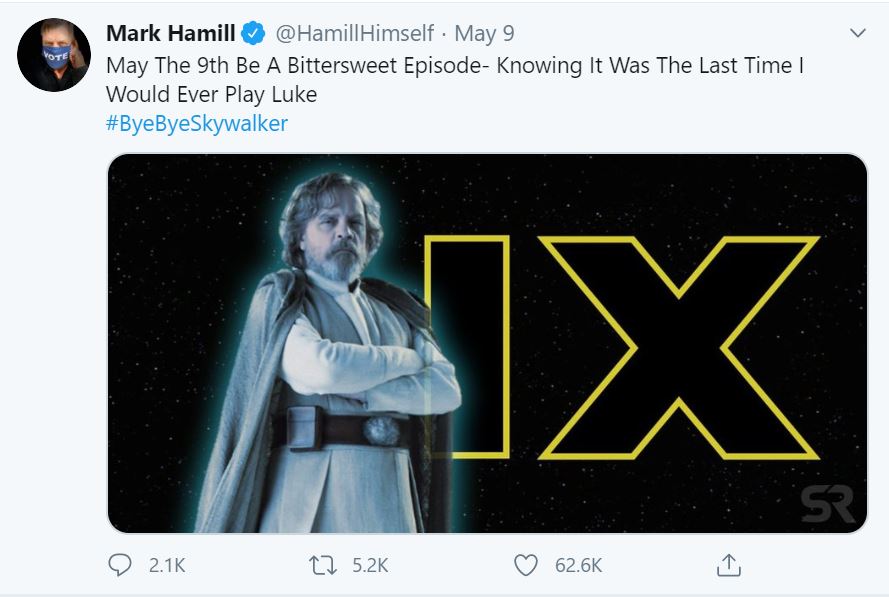Viewport: 889px width, 597px height.
Task: Click the retweet arrows icon
Action: pyautogui.click(x=322, y=565)
